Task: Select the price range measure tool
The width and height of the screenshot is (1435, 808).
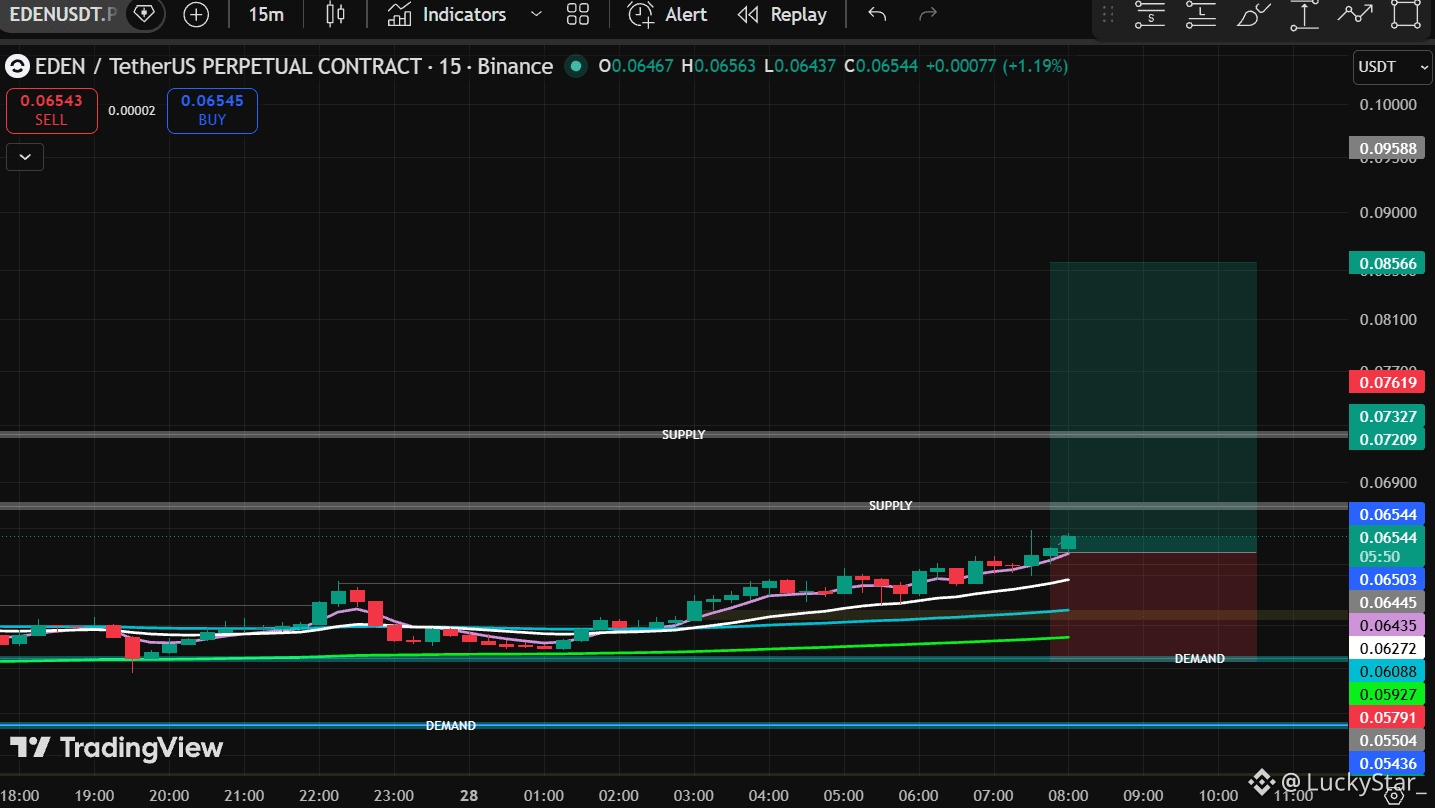Action: [1304, 14]
